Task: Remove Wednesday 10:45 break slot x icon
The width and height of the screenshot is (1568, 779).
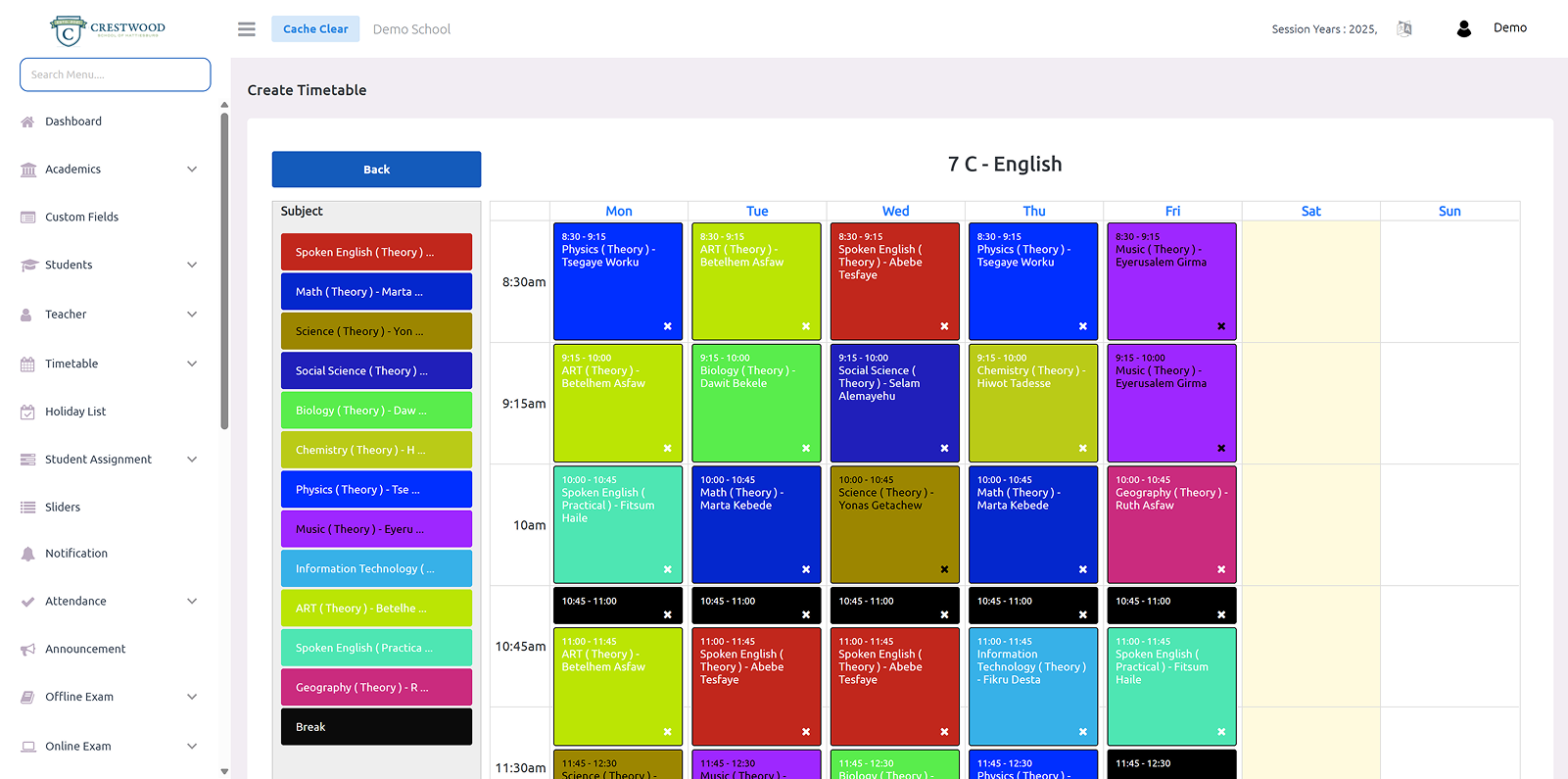Action: coord(944,615)
